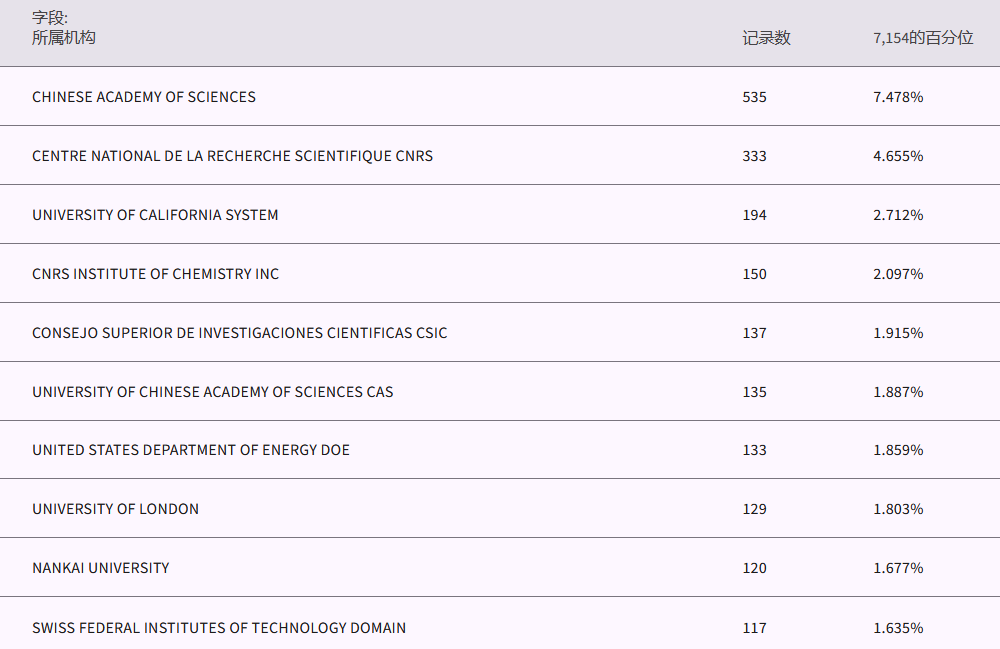This screenshot has width=1000, height=649.
Task: Select the UNIVERSITY OF LONDON entry
Action: (x=115, y=509)
